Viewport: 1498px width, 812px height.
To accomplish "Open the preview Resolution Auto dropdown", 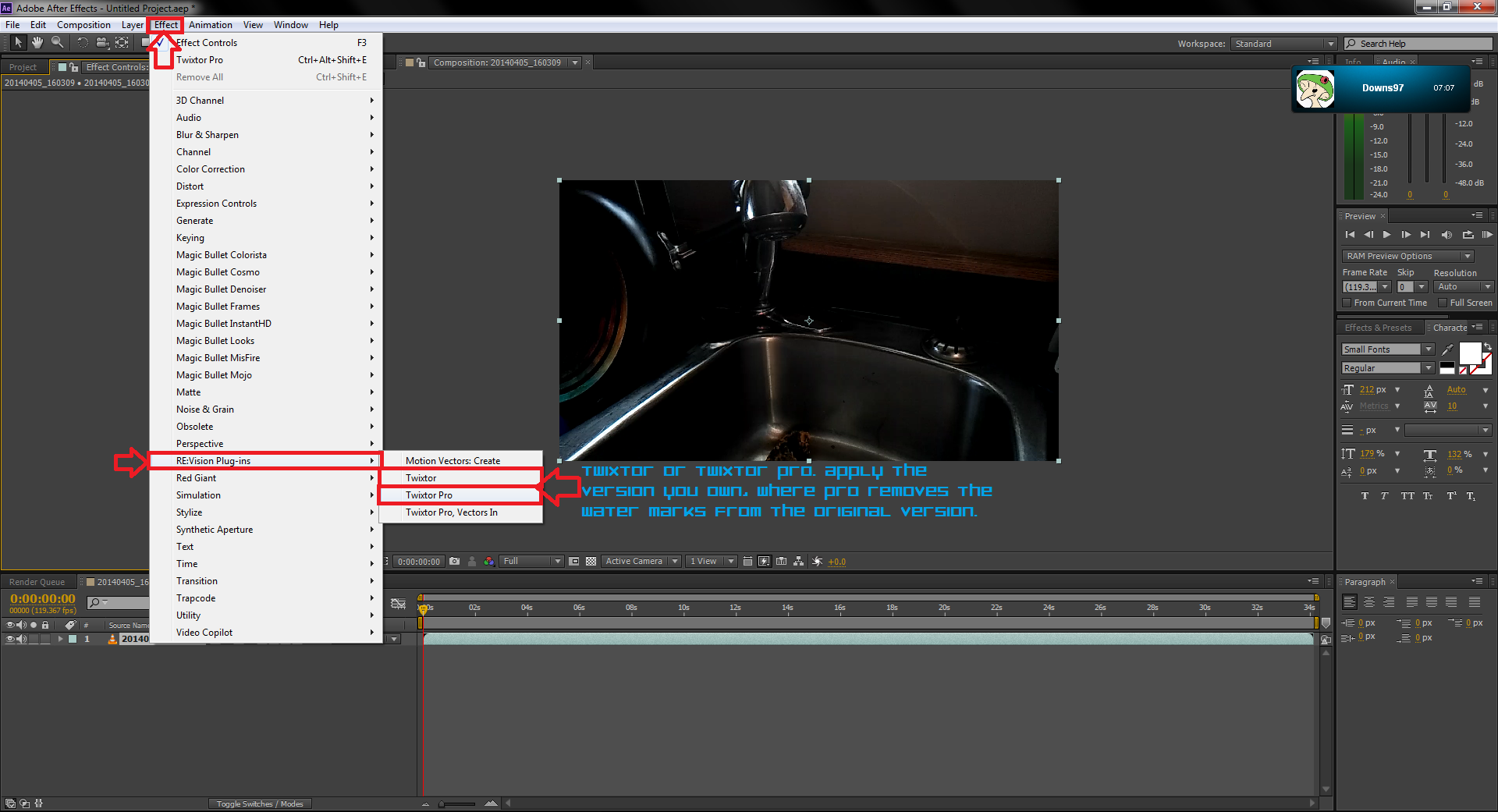I will 1464,287.
